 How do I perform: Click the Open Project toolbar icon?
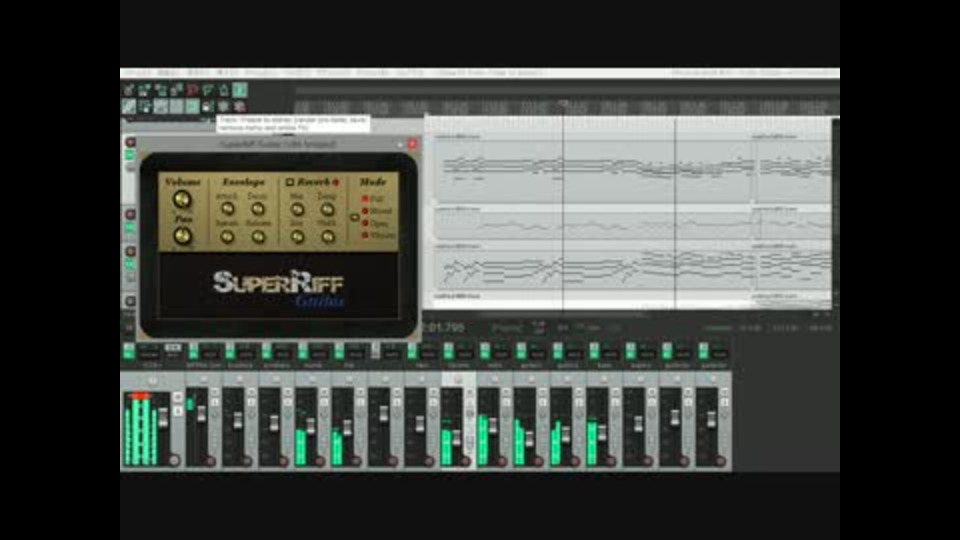[x=144, y=90]
